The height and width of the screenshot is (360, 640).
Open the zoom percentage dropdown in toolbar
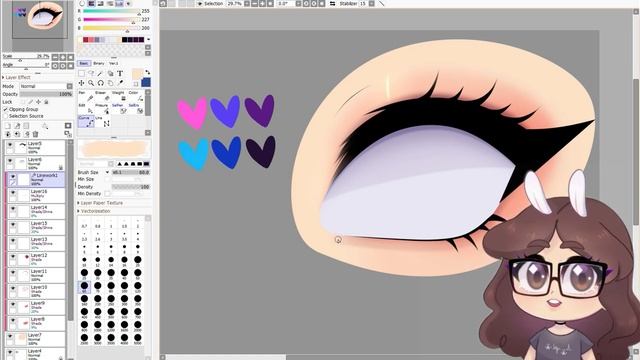(x=247, y=3)
